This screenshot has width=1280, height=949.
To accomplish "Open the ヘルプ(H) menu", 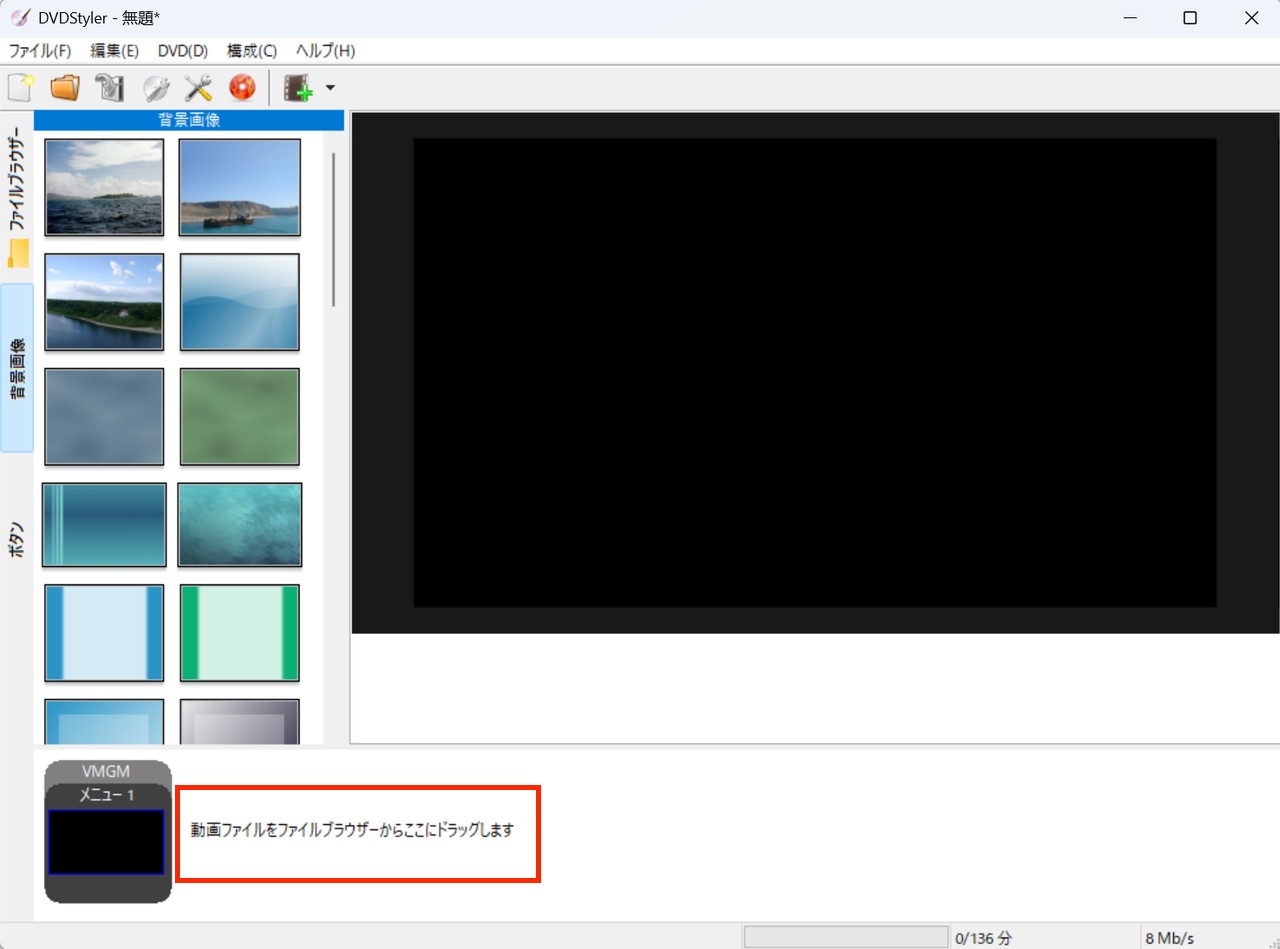I will pos(325,51).
